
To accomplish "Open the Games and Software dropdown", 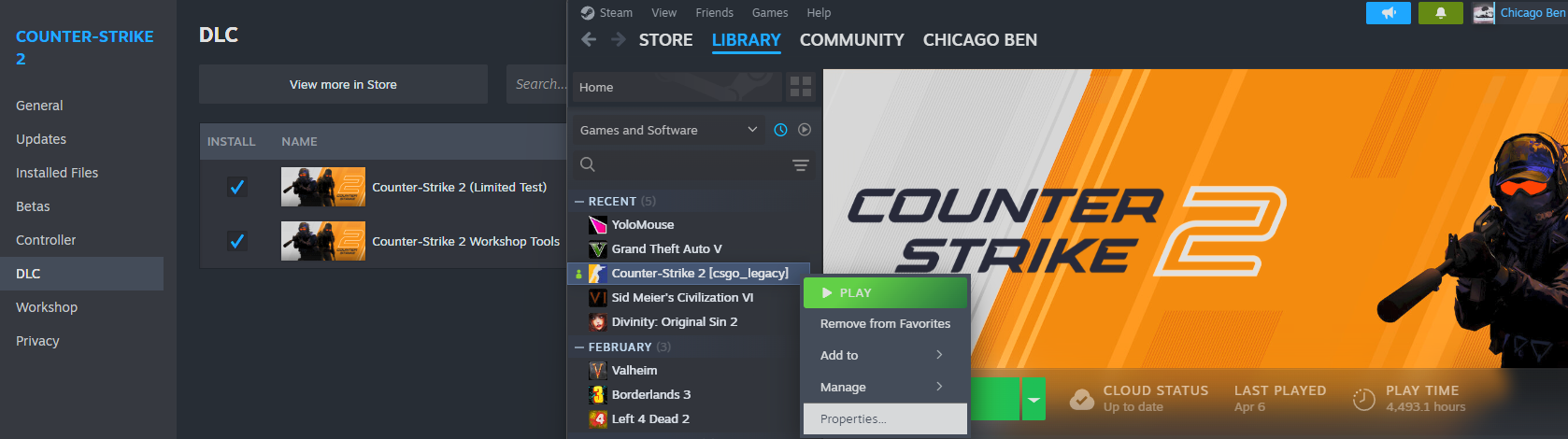I will click(669, 130).
